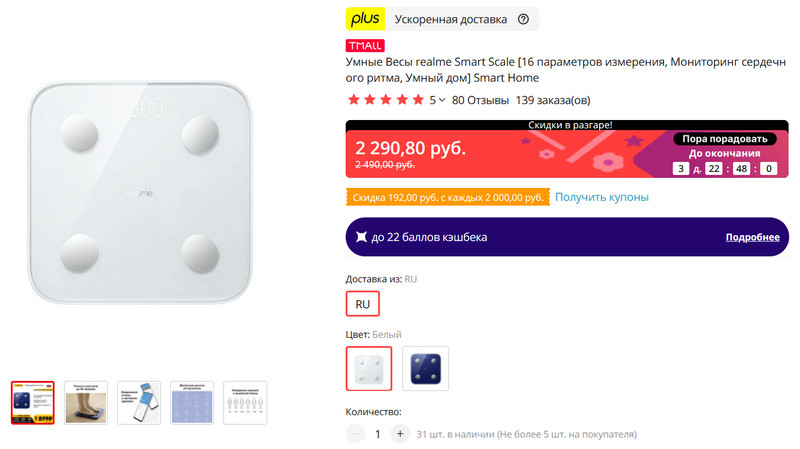Expand the rating breakdown chevron next to 5

click(442, 100)
